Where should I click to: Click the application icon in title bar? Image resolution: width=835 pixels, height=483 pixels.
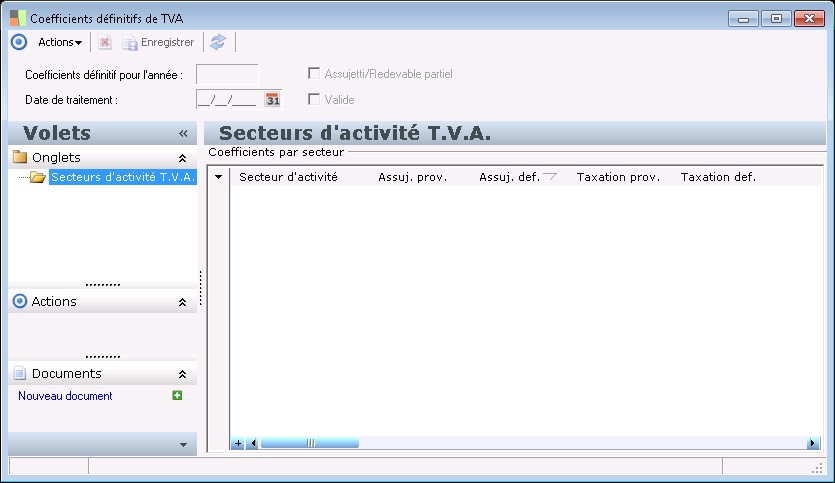pos(18,18)
